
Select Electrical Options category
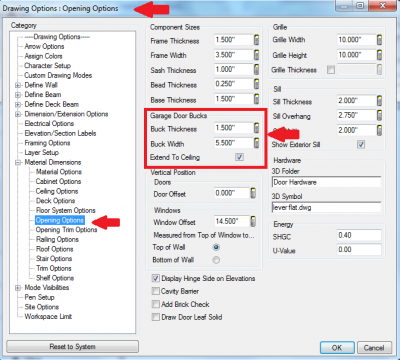click(x=49, y=124)
